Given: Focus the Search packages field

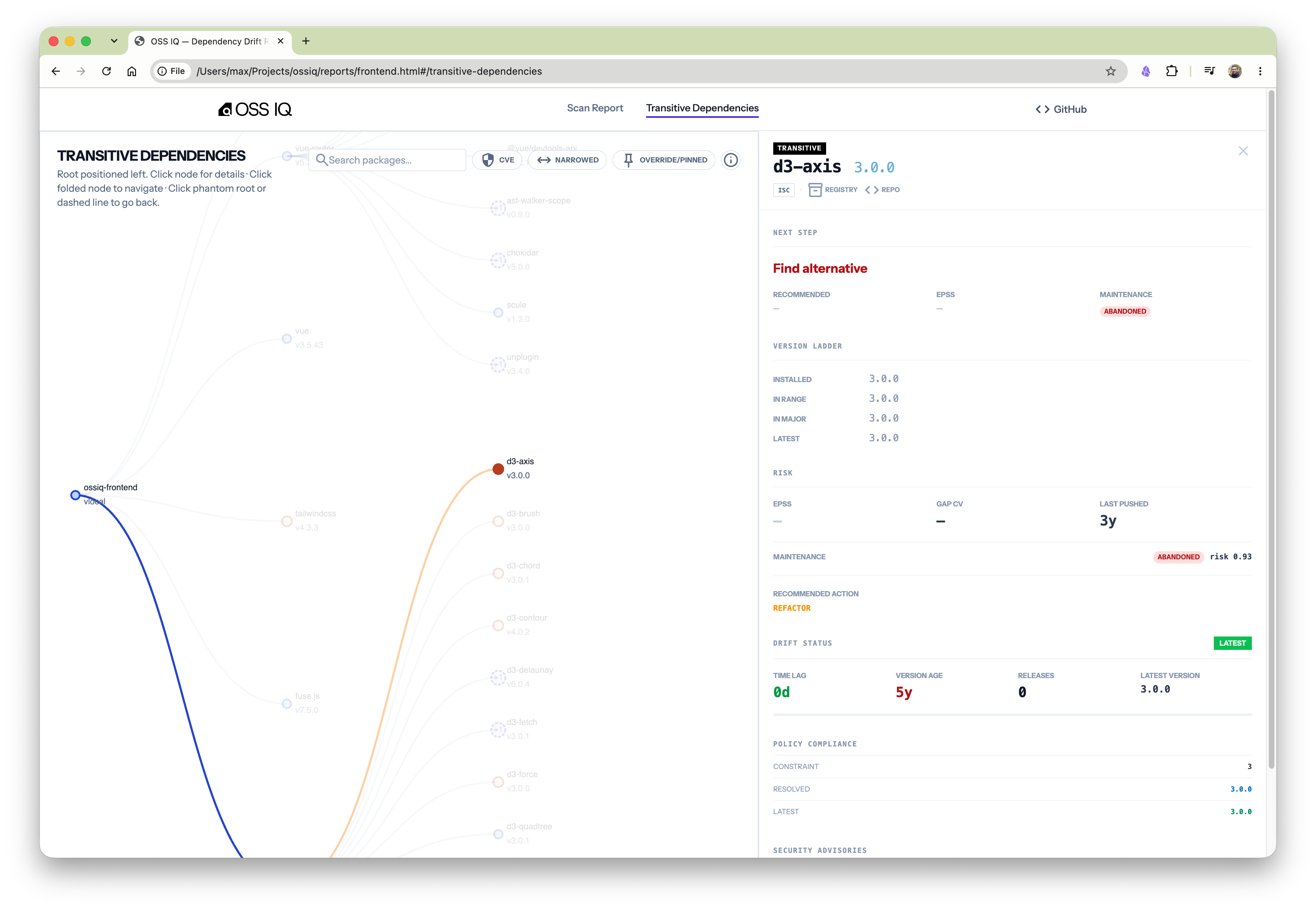Looking at the screenshot, I should 388,160.
